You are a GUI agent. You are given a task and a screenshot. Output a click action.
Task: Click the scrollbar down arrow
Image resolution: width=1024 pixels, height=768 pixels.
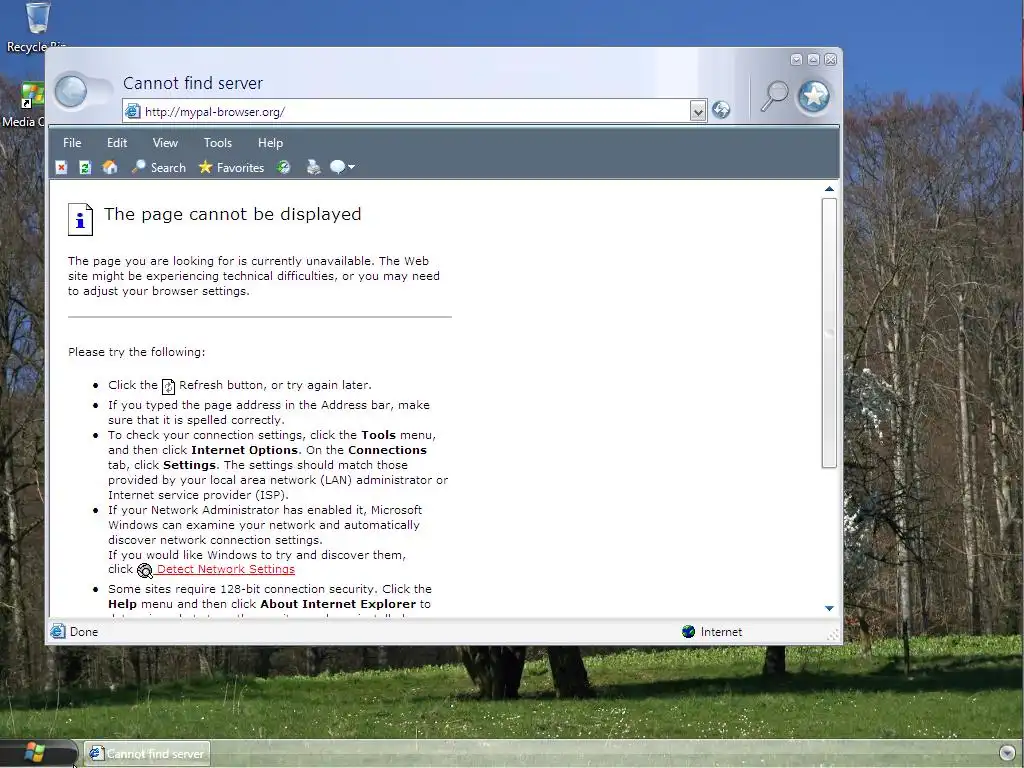pyautogui.click(x=829, y=608)
